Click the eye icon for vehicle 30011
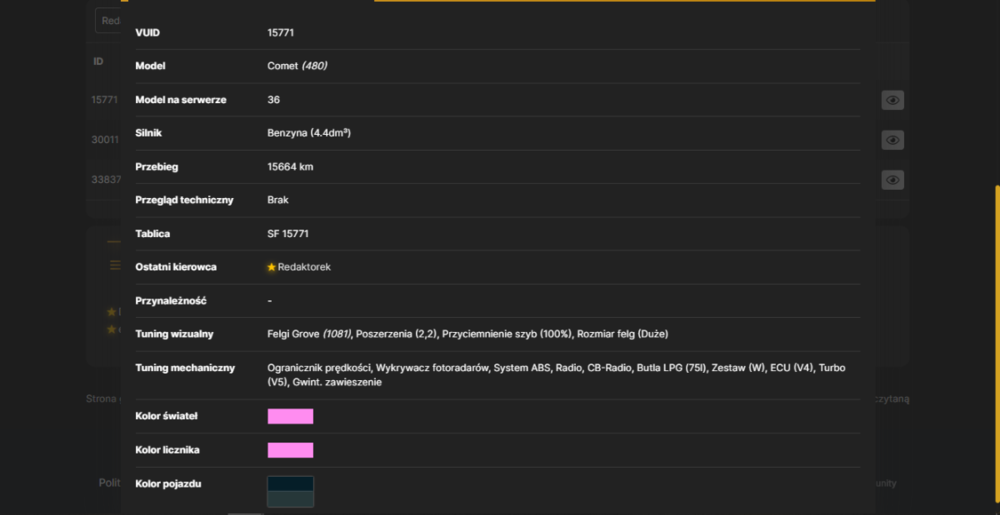The image size is (1000, 515). [x=892, y=140]
